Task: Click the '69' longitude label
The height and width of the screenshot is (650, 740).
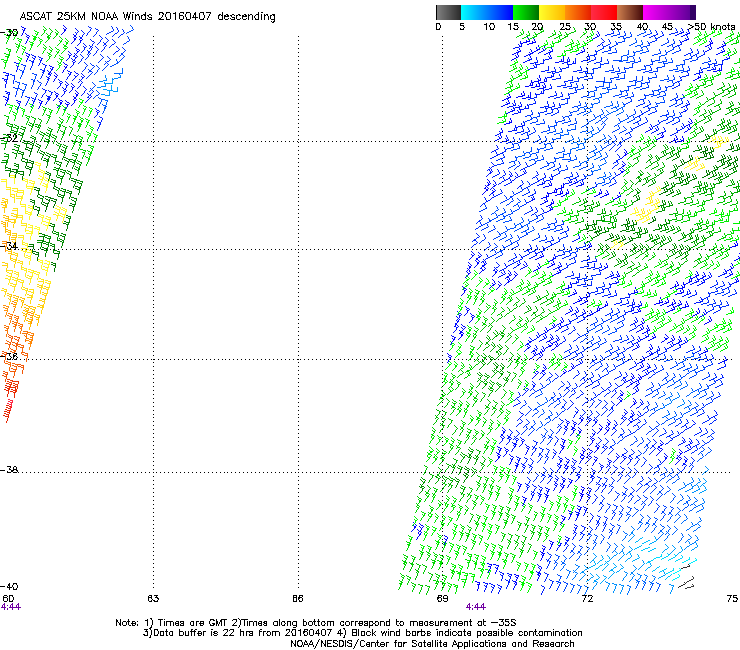Action: [x=442, y=599]
